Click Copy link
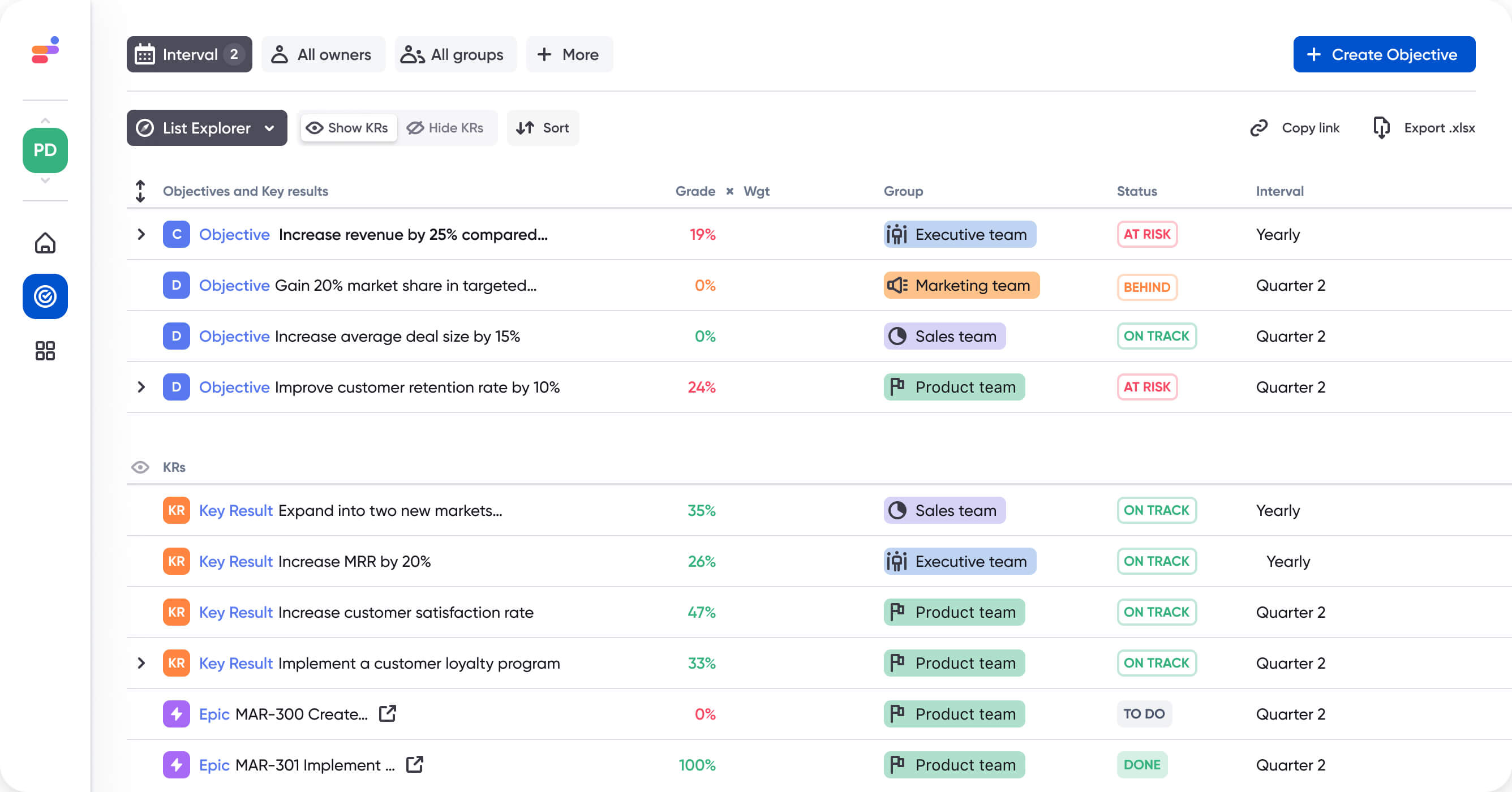This screenshot has width=1512, height=792. (1295, 128)
